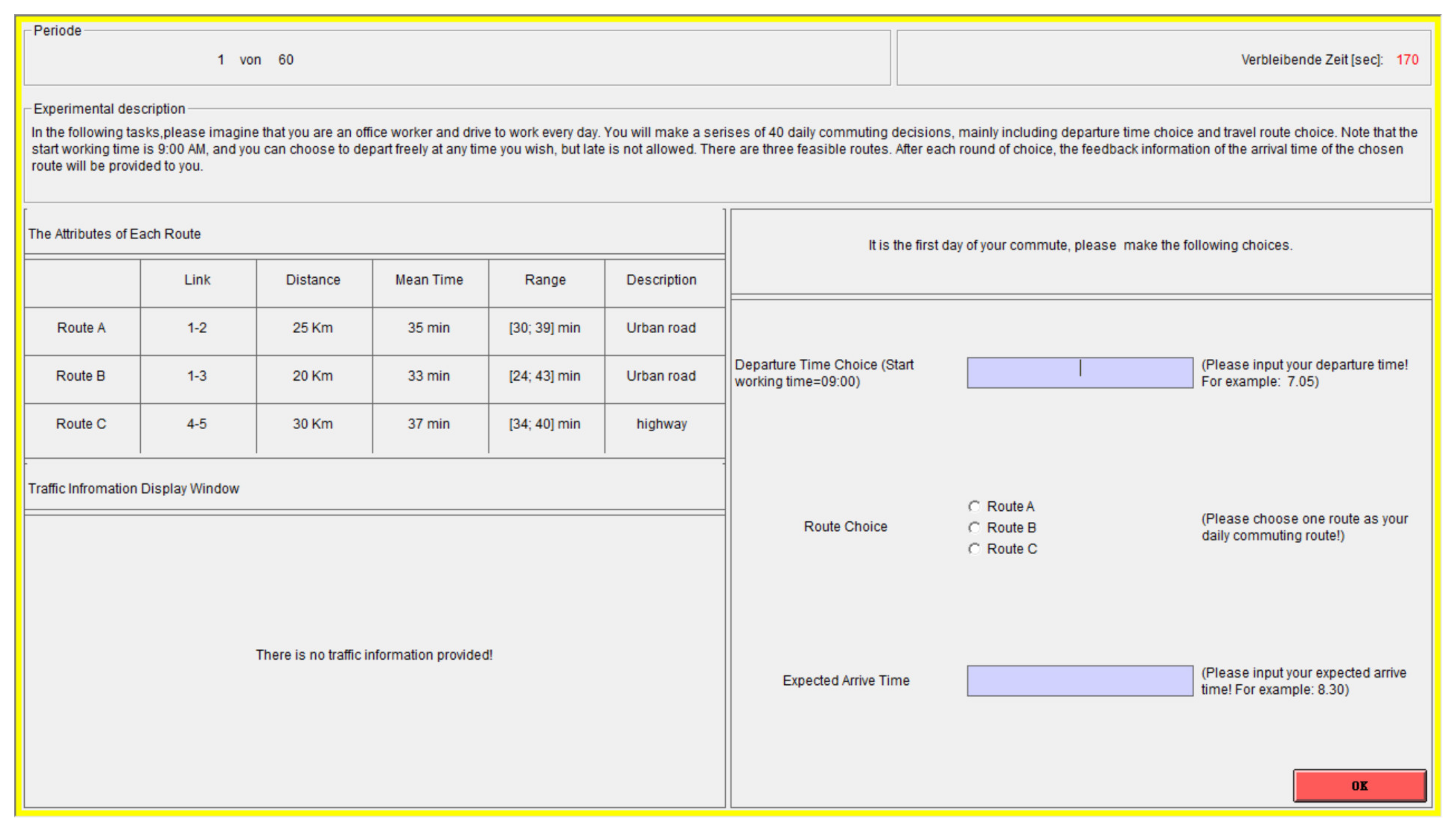Image resolution: width=1456 pixels, height=831 pixels.
Task: Click the Range column header
Action: [545, 280]
